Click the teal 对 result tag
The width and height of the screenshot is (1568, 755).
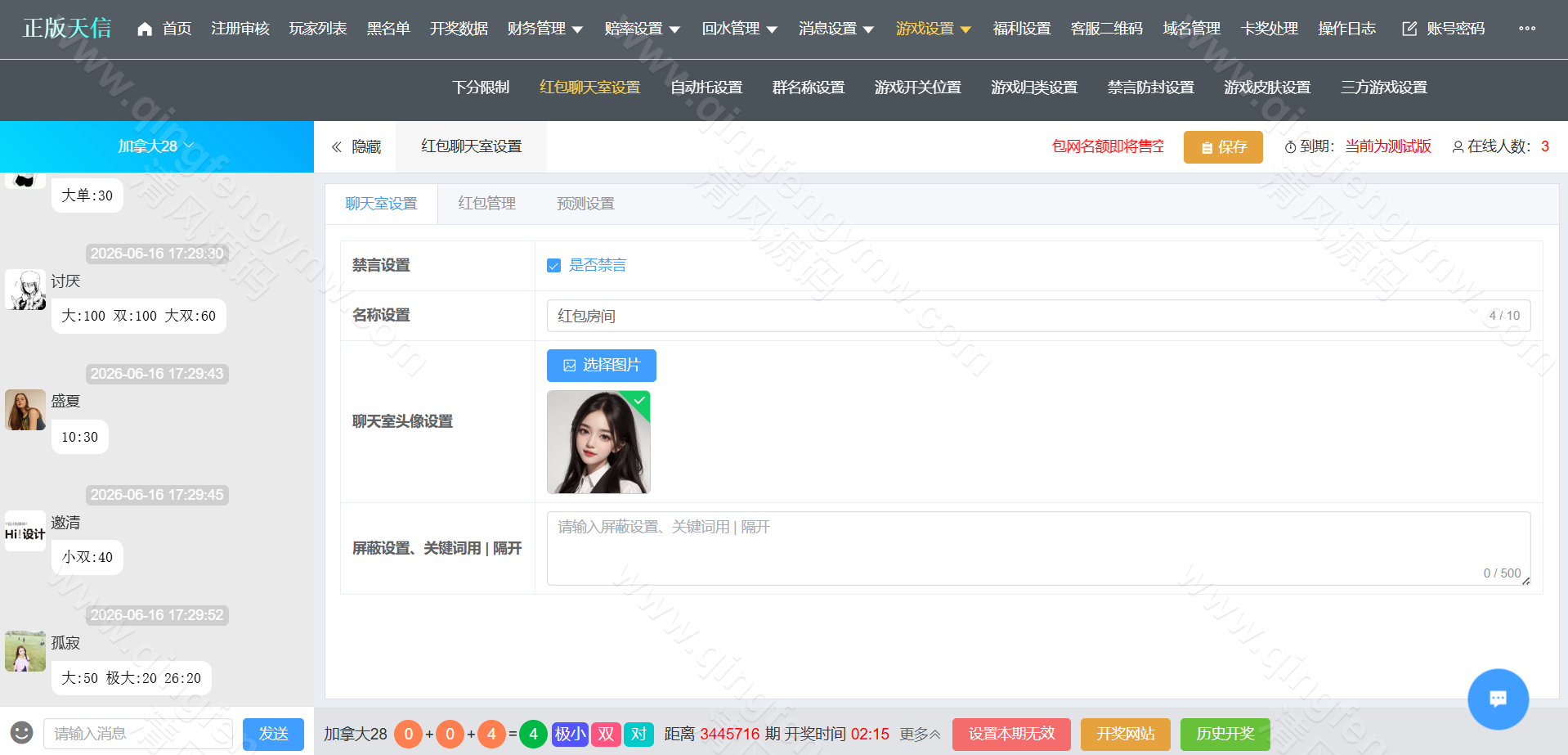click(638, 734)
